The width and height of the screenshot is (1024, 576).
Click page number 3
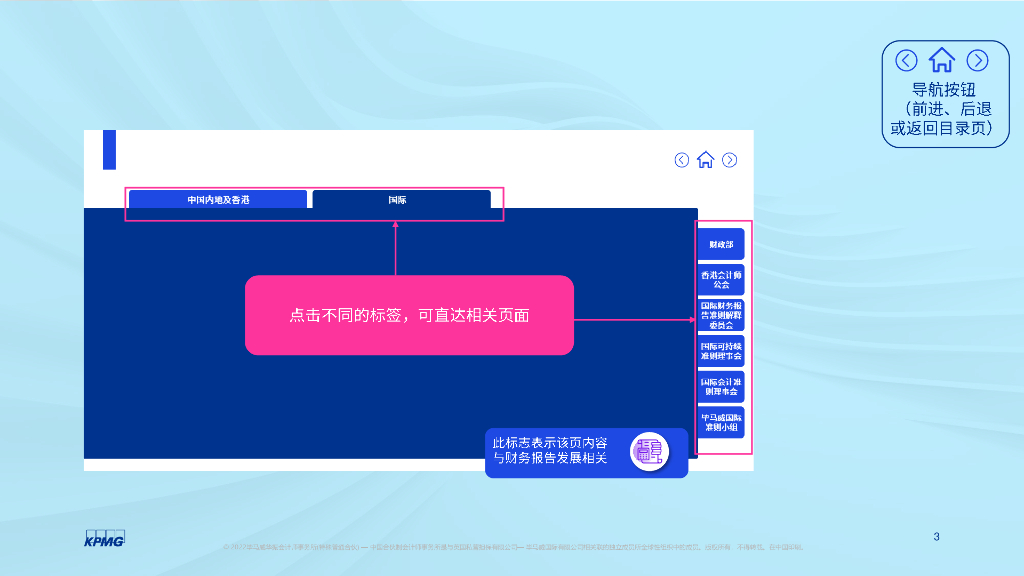point(936,537)
